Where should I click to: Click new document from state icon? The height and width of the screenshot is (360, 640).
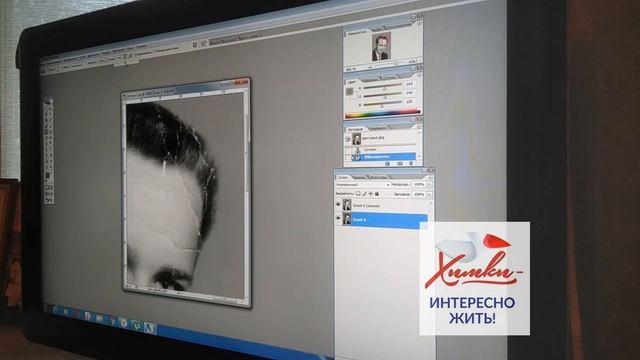pos(387,164)
